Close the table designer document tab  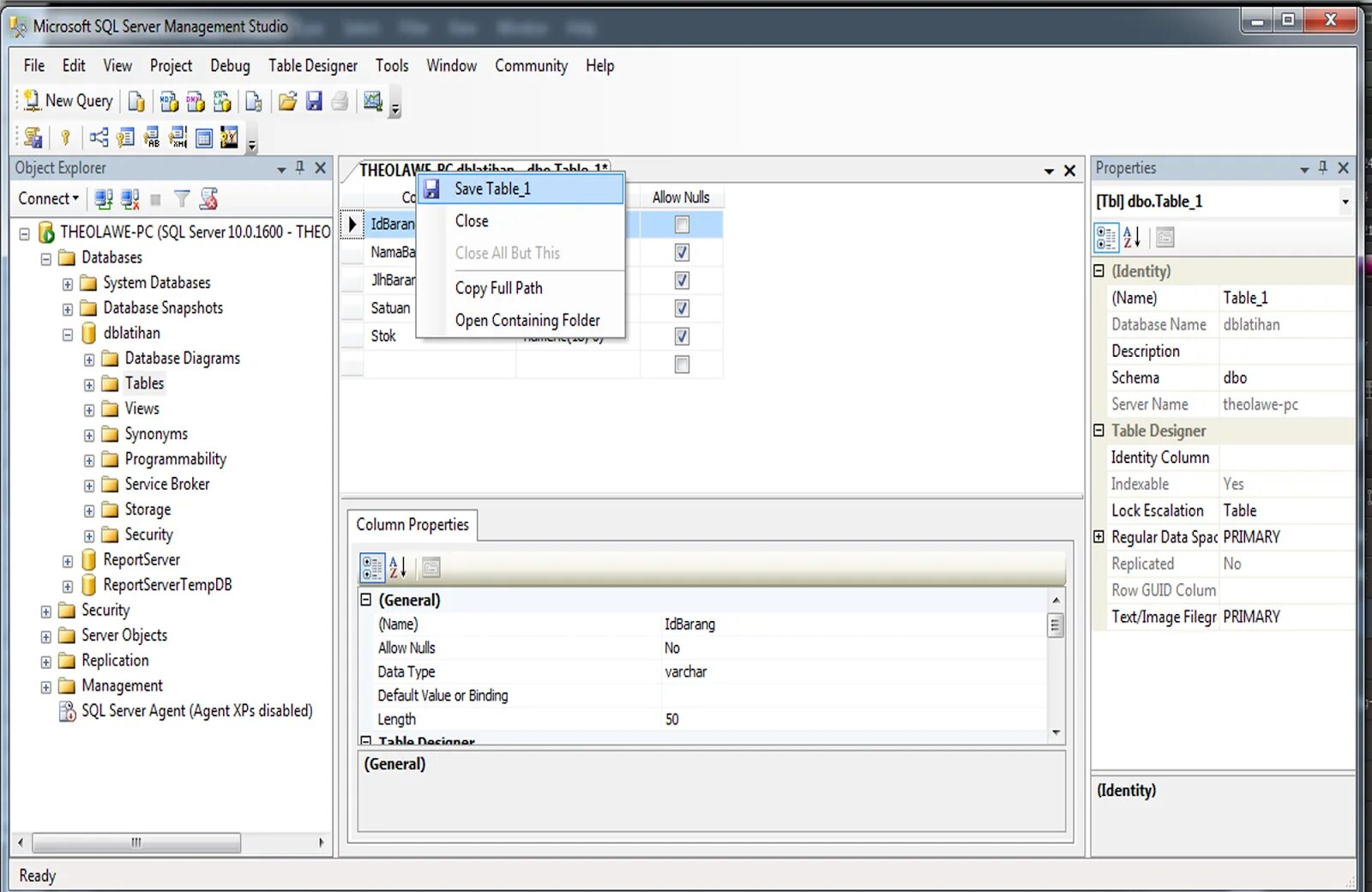(1070, 171)
